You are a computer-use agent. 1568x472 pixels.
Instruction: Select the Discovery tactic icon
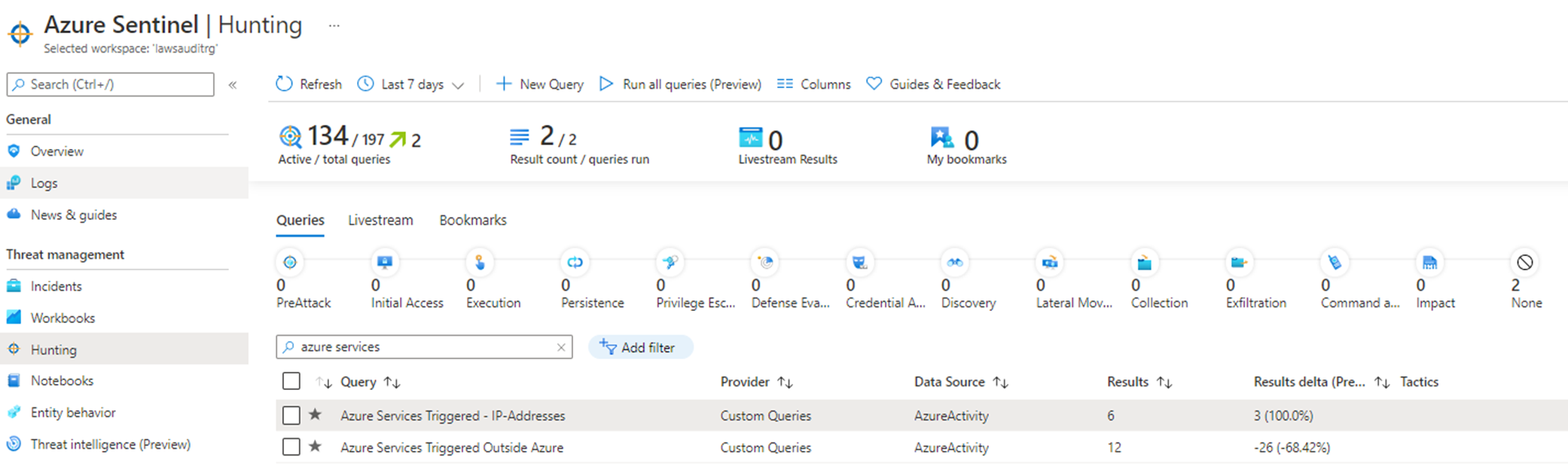pyautogui.click(x=955, y=262)
